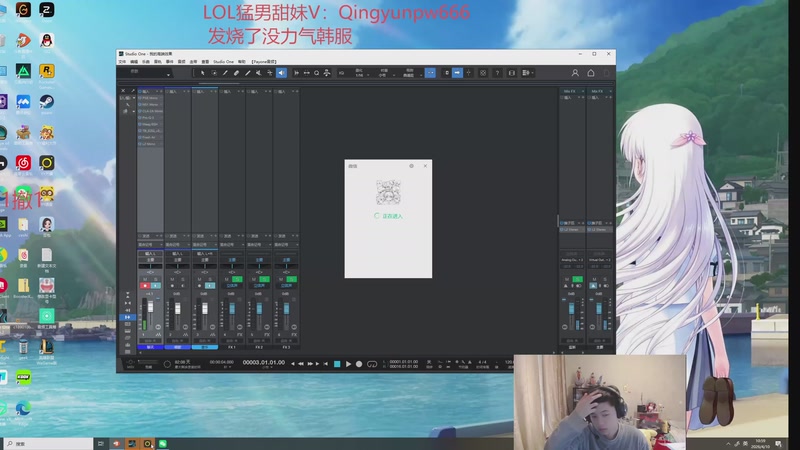This screenshot has width=800, height=450.
Task: Select CLA-2A Mono insert on channel 1
Action: pyautogui.click(x=151, y=111)
